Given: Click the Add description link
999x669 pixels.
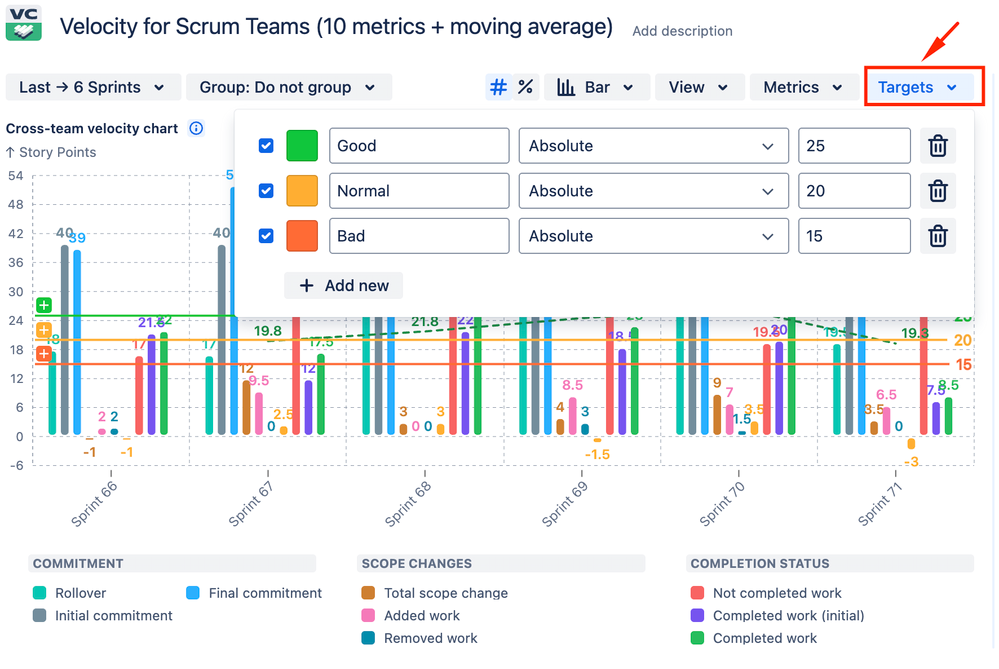Looking at the screenshot, I should tap(682, 31).
